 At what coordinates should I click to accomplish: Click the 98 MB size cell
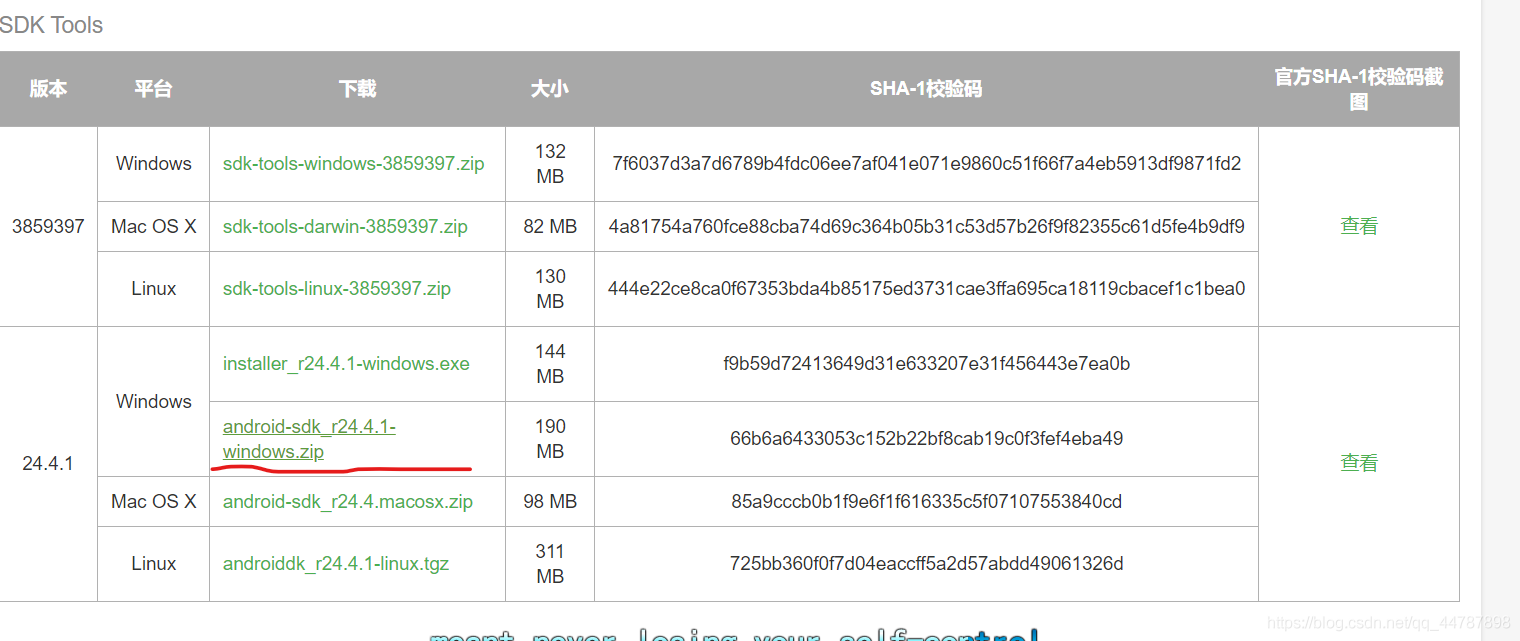click(x=550, y=501)
